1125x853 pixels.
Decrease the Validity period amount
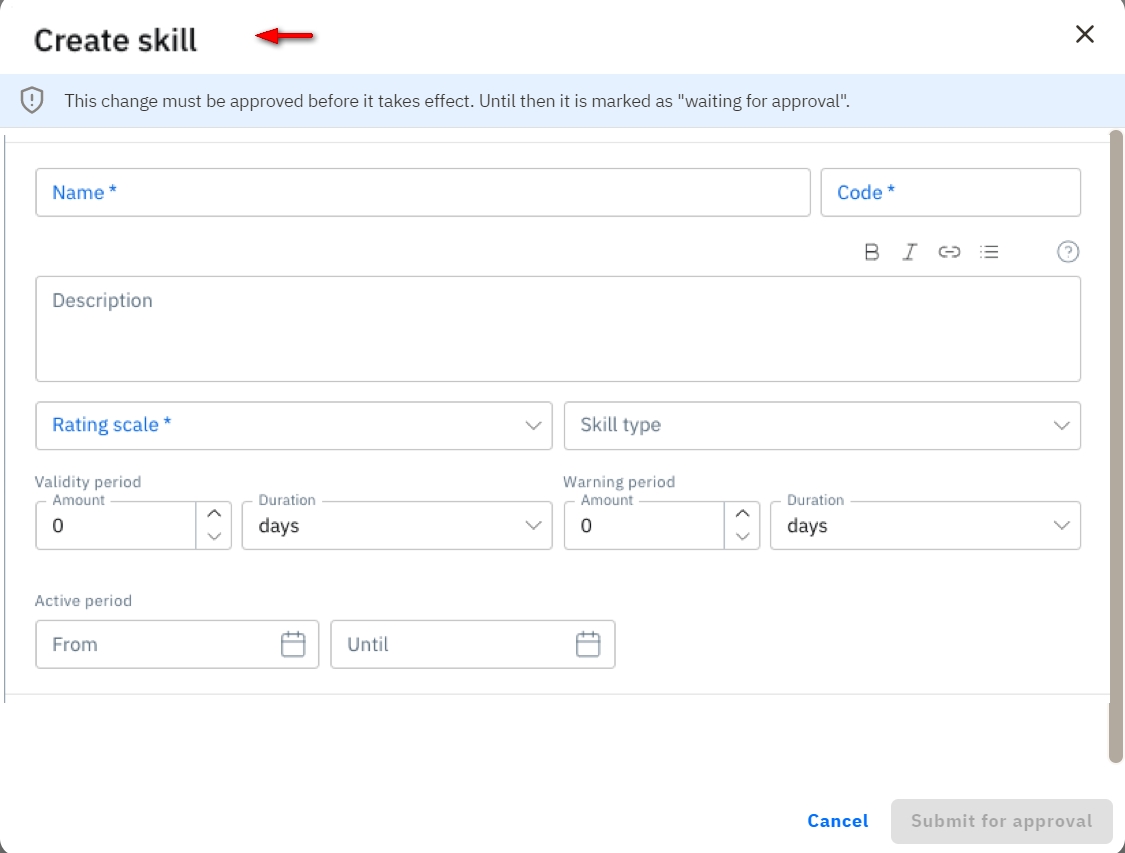click(213, 537)
